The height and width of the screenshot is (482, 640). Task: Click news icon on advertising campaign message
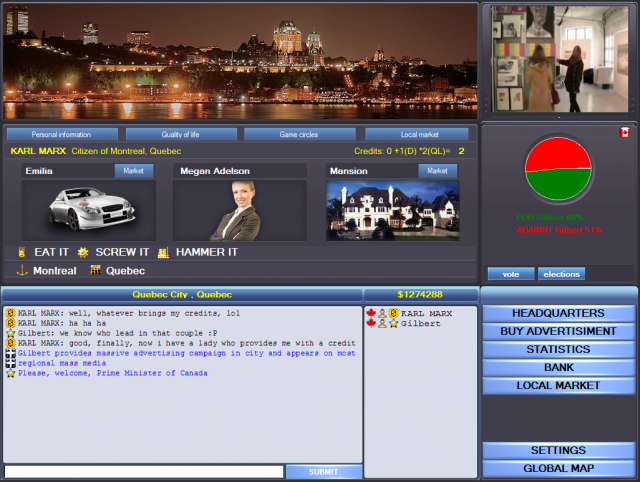[11, 358]
